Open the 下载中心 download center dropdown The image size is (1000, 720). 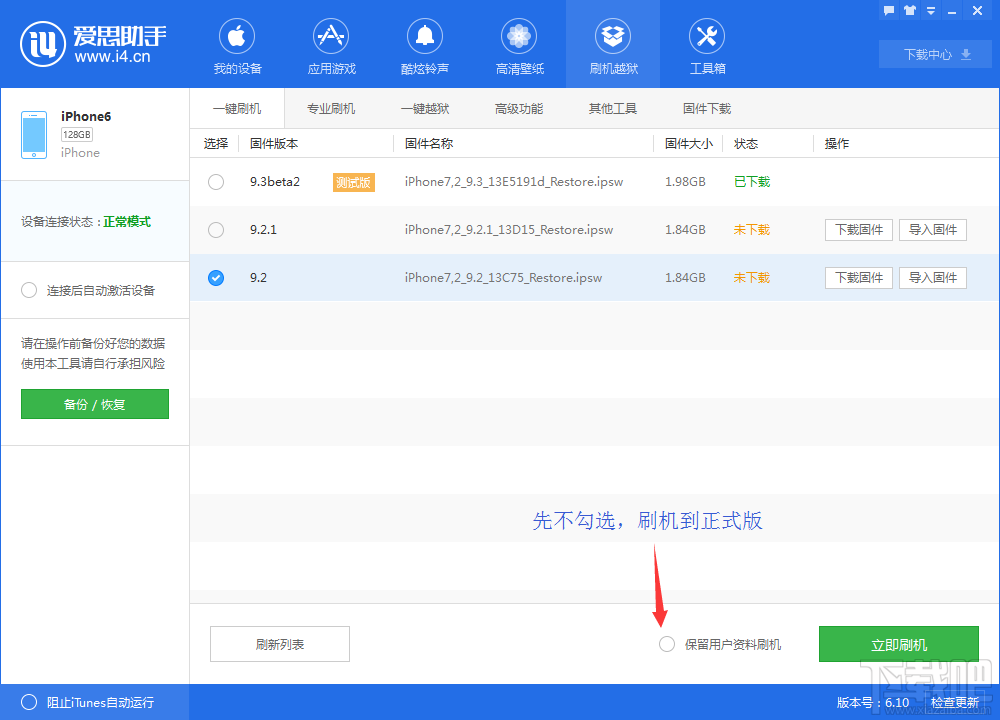pos(934,54)
